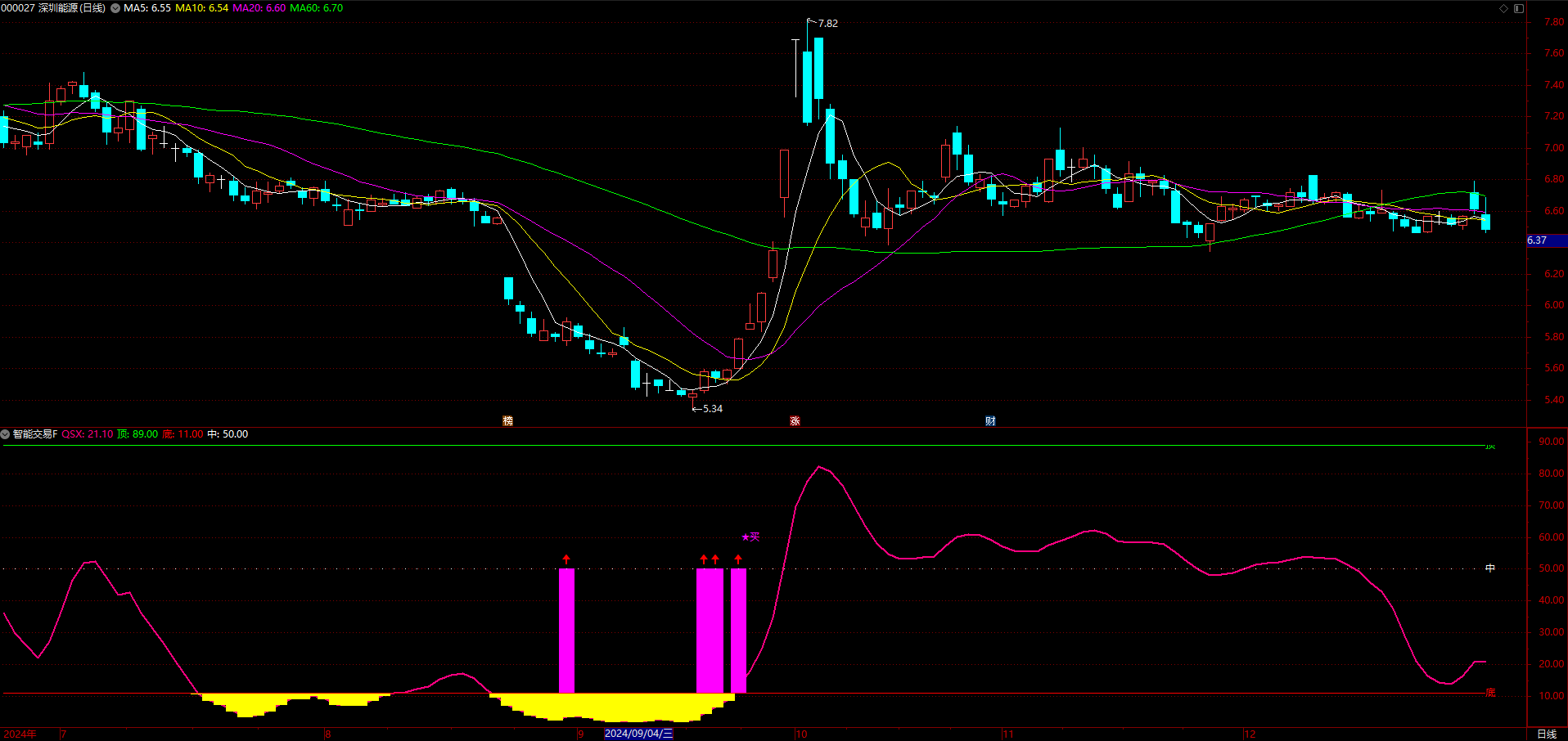Click the 2024/09/04/三 date marker on timeline
Image resolution: width=1568 pixels, height=741 pixels.
[638, 734]
